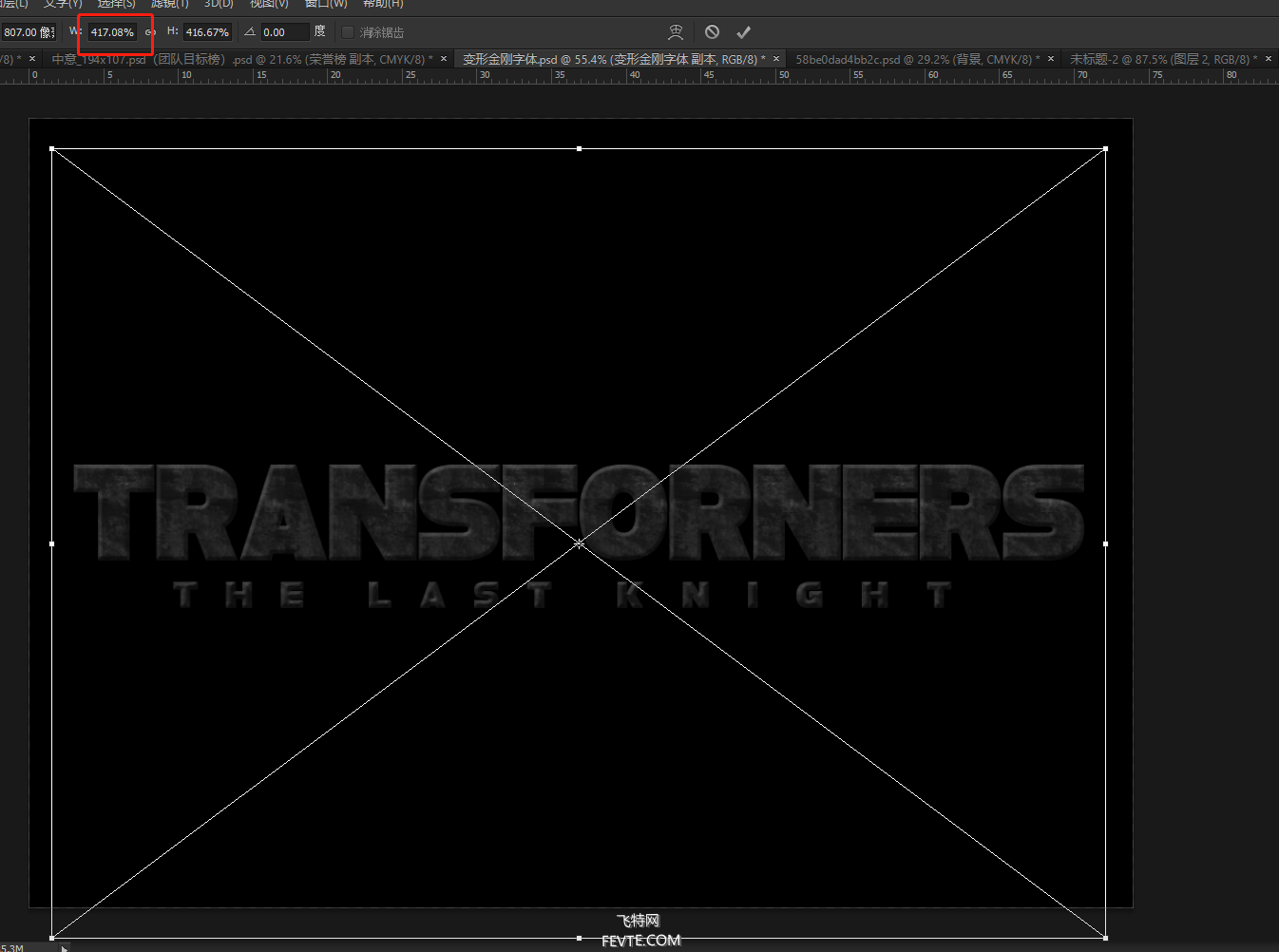This screenshot has height=952, width=1279.
Task: Close the 中意_194x107.psd tab
Action: tap(444, 59)
